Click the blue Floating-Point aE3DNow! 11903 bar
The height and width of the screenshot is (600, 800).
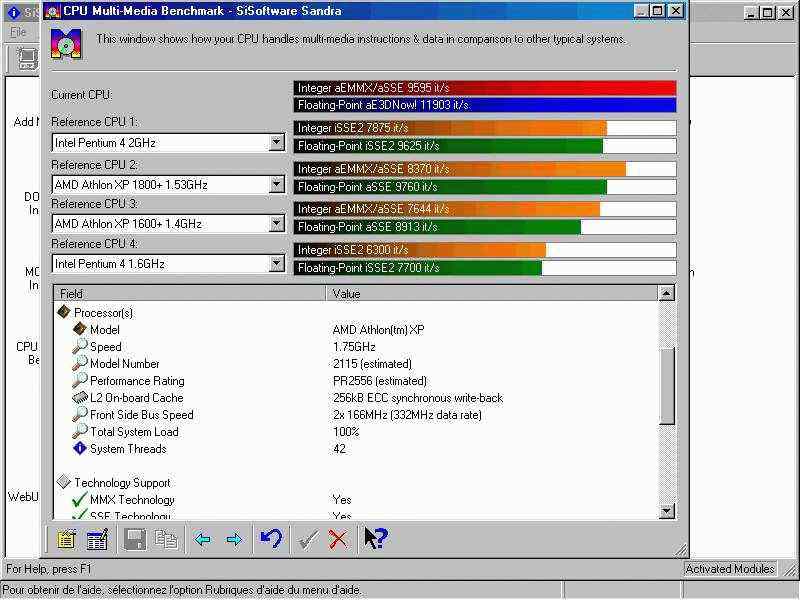click(485, 105)
